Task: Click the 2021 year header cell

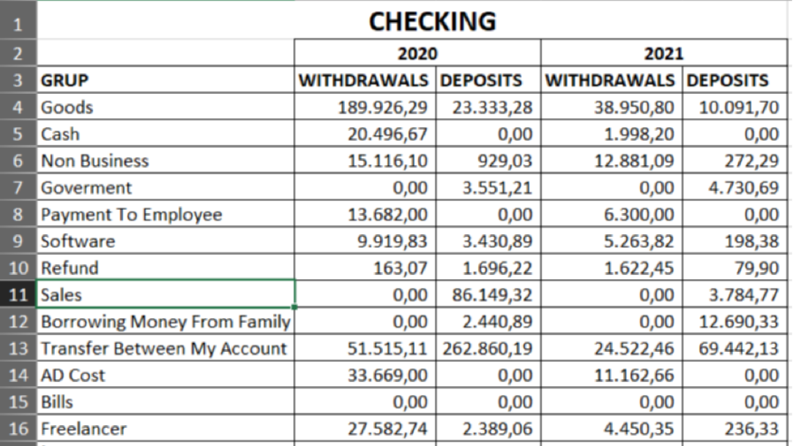Action: click(x=664, y=53)
